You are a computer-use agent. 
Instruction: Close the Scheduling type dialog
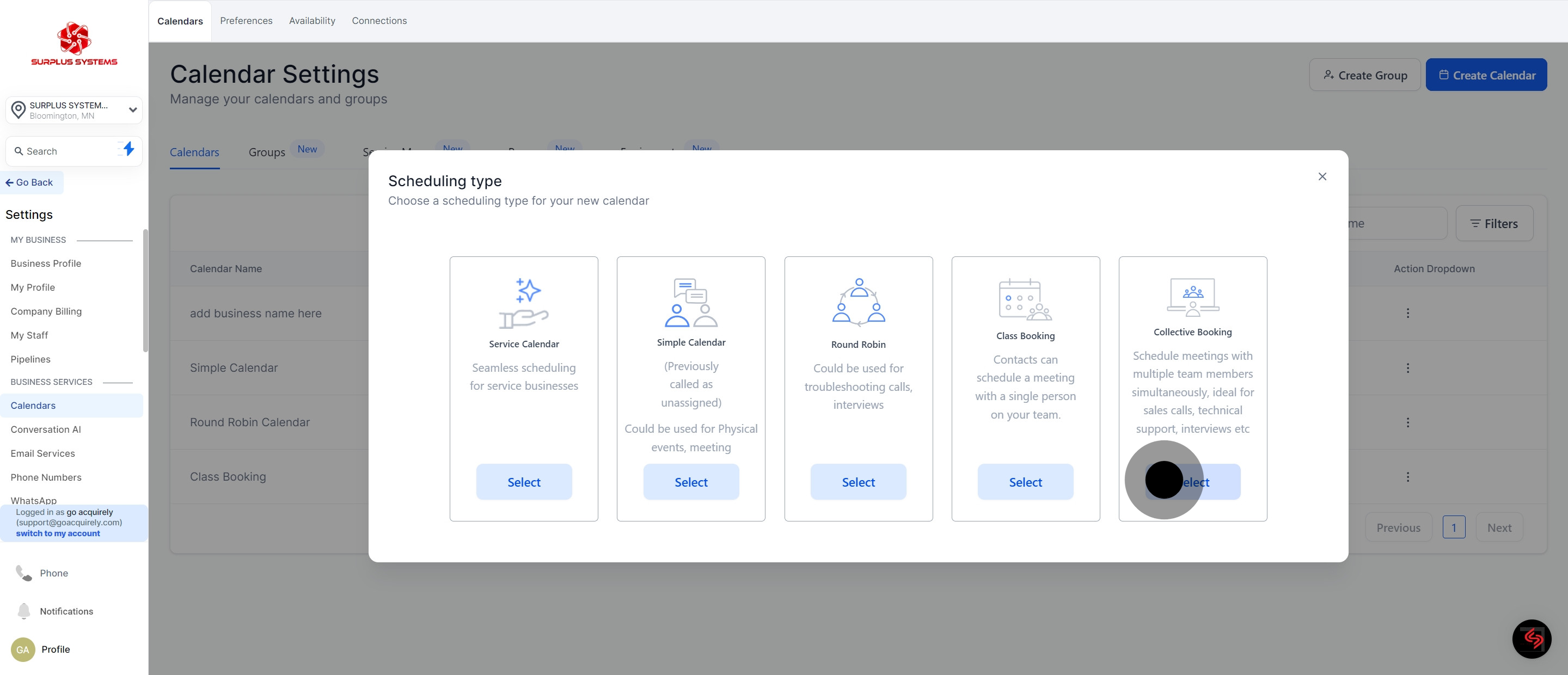coord(1322,176)
